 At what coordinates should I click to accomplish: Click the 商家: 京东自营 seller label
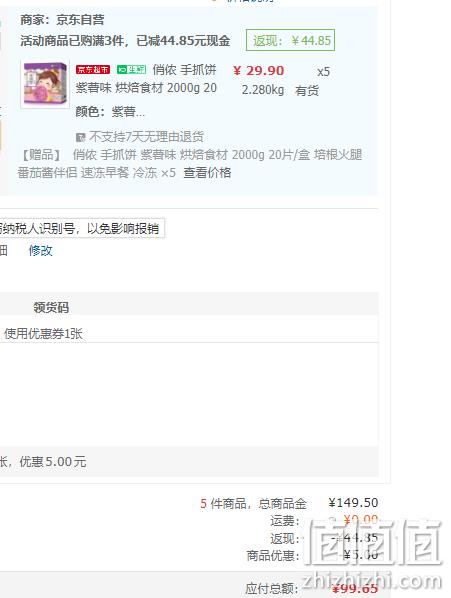click(62, 20)
